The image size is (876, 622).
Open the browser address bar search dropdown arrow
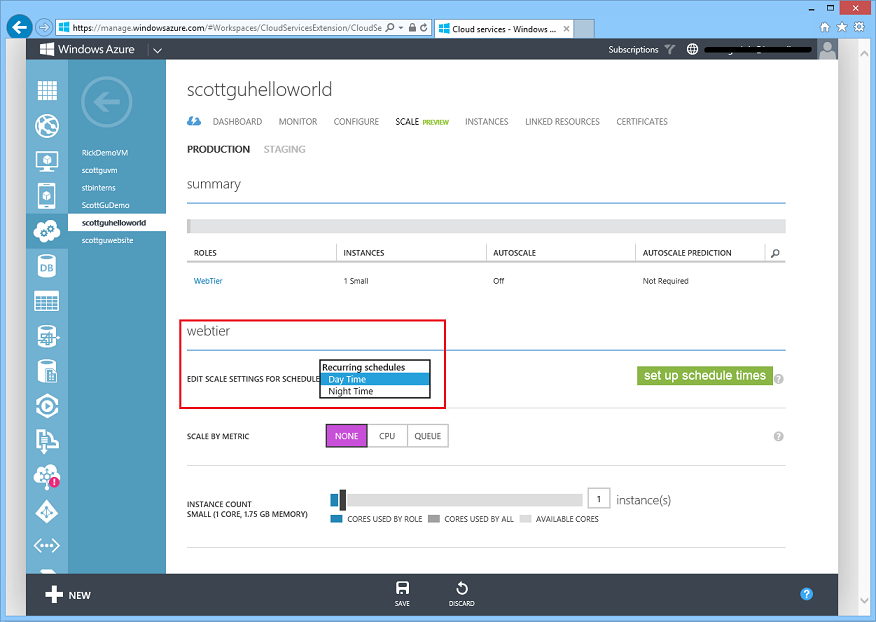[x=401, y=27]
